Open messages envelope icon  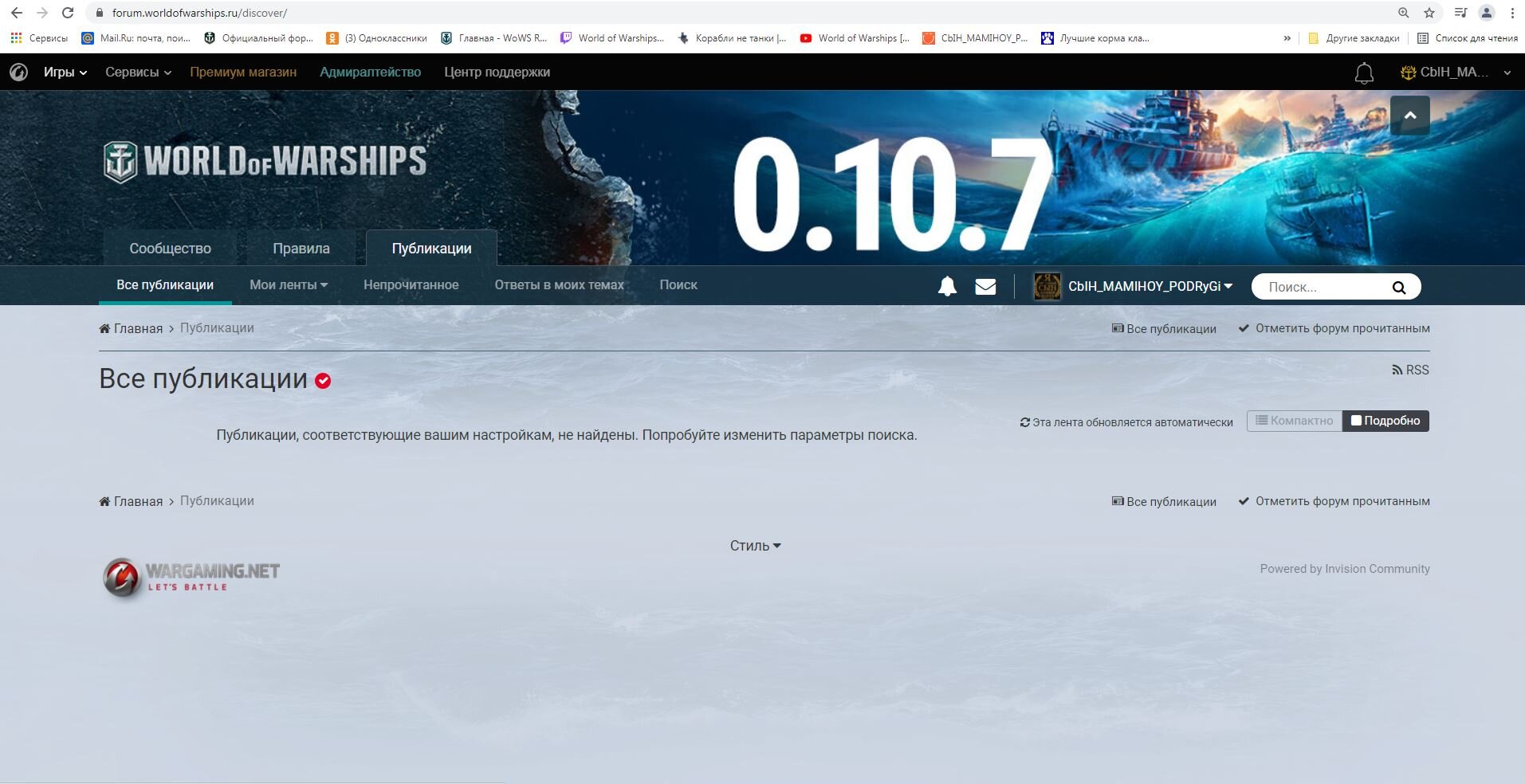pos(985,286)
